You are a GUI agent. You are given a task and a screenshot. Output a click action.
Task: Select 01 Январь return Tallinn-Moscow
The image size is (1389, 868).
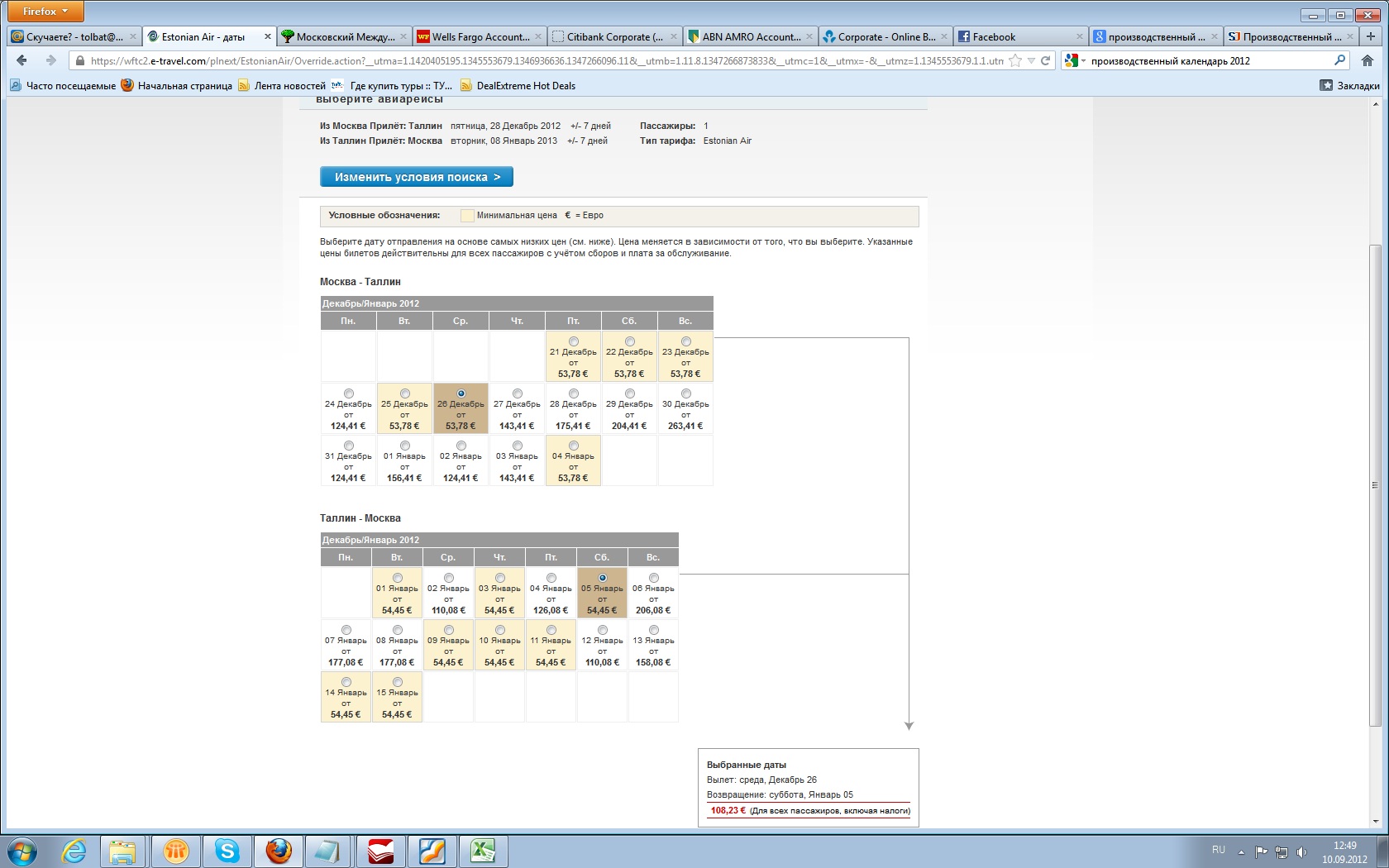point(398,578)
